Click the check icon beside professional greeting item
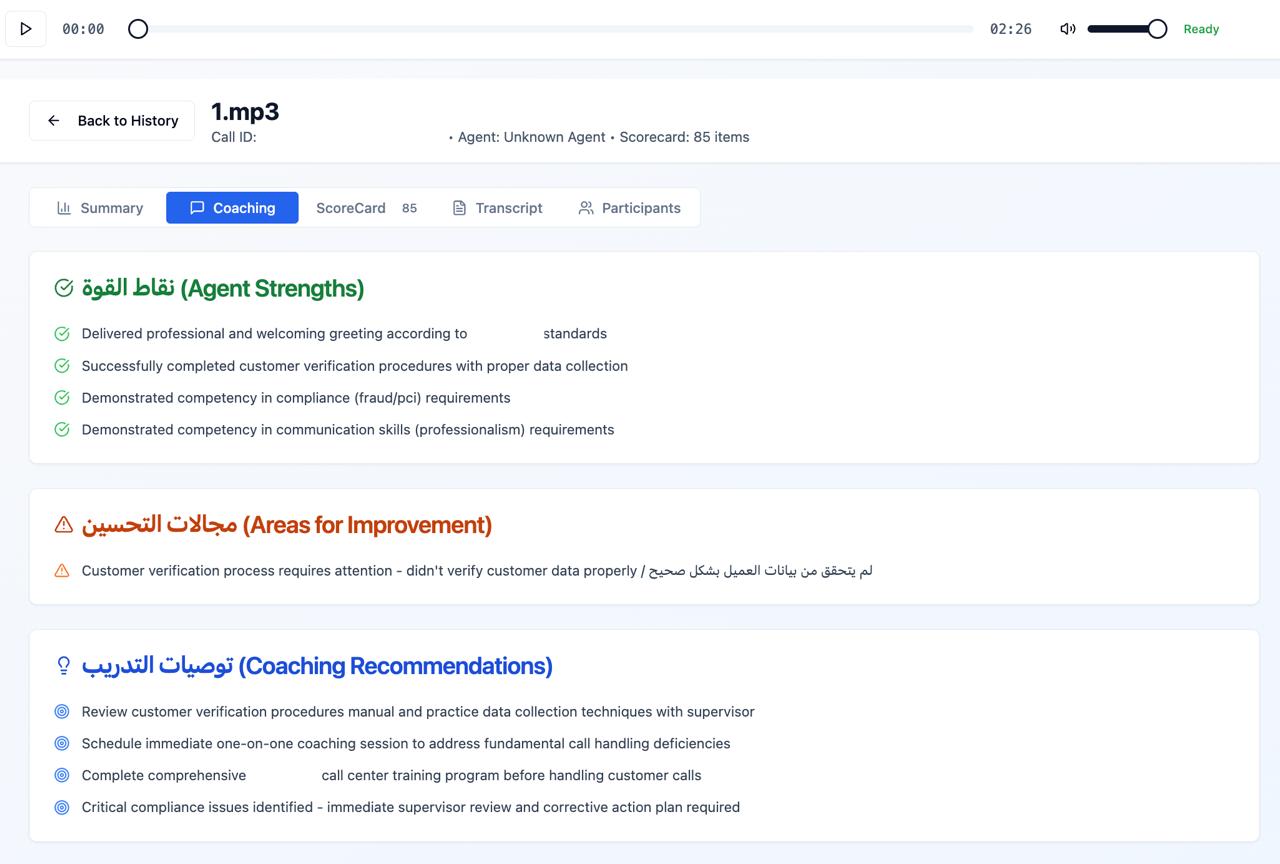The height and width of the screenshot is (864, 1280). coord(62,334)
